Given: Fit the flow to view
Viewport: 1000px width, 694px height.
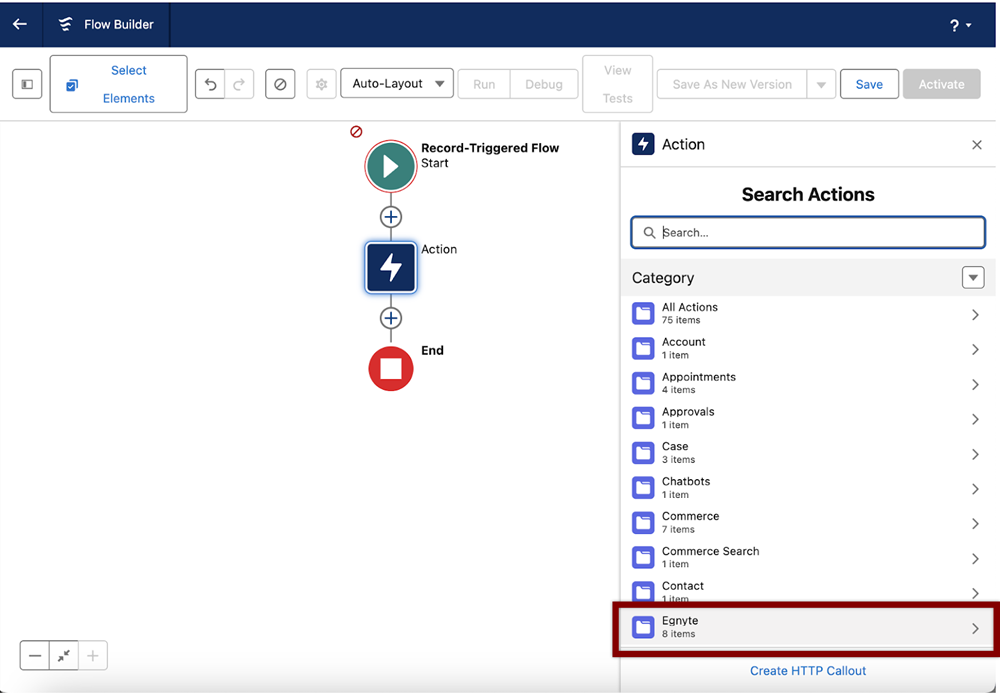Looking at the screenshot, I should tap(64, 656).
